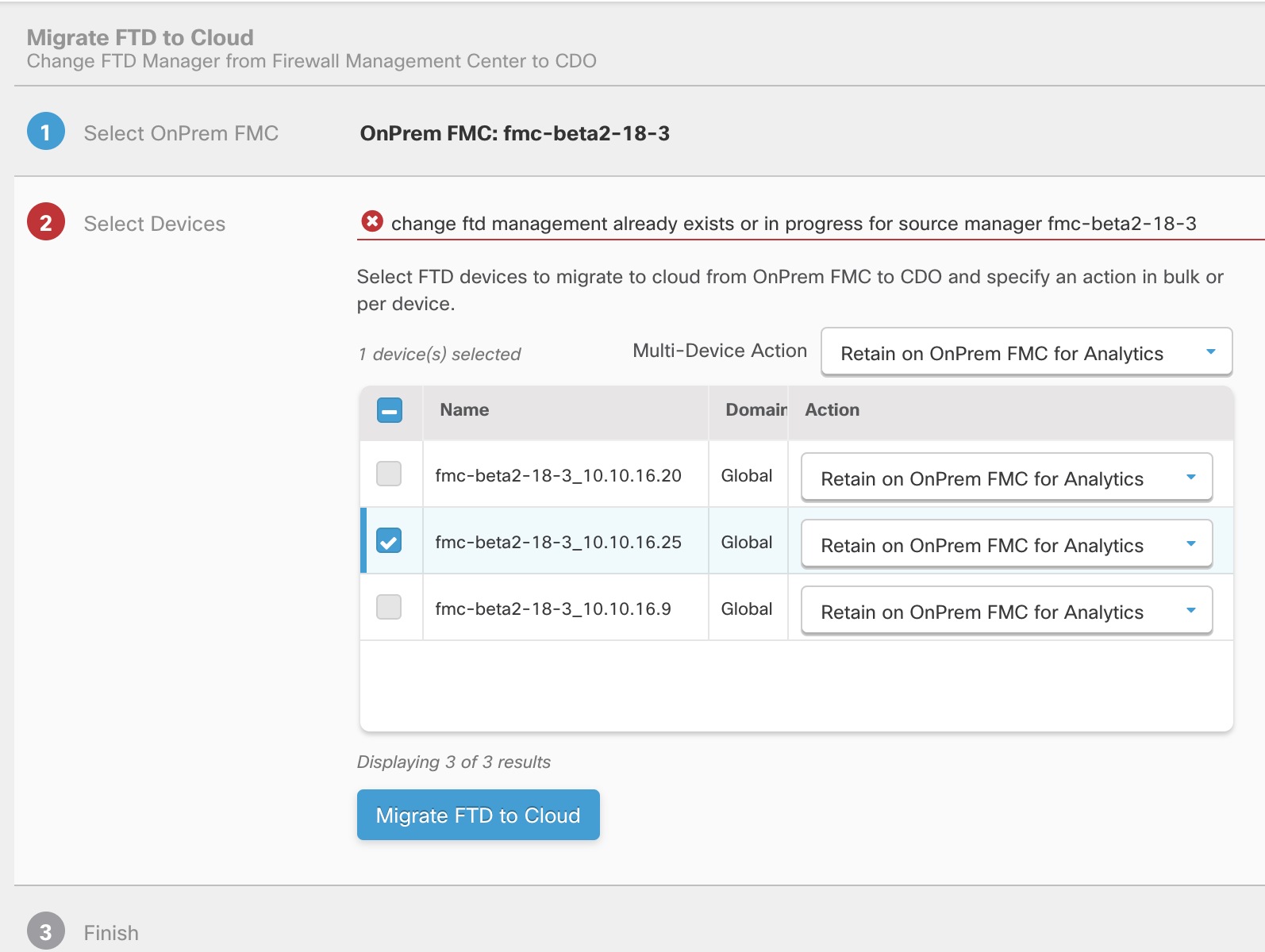Toggle the select-all checkbox in the table header
This screenshot has height=952, width=1265.
pos(389,410)
